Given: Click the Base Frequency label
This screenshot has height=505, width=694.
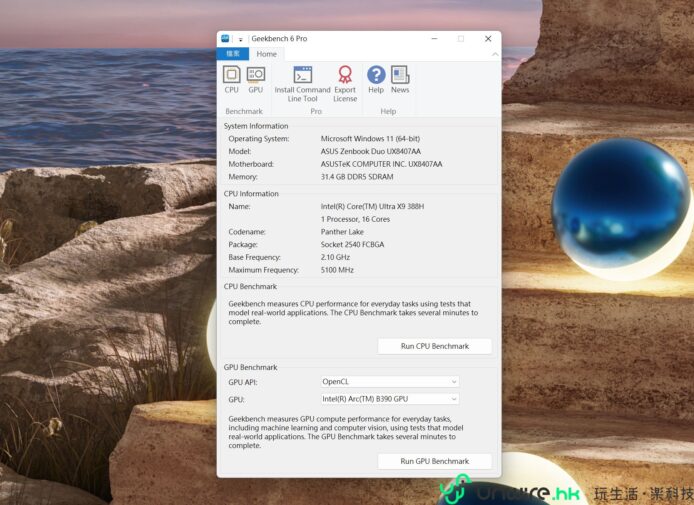Looking at the screenshot, I should pyautogui.click(x=254, y=257).
